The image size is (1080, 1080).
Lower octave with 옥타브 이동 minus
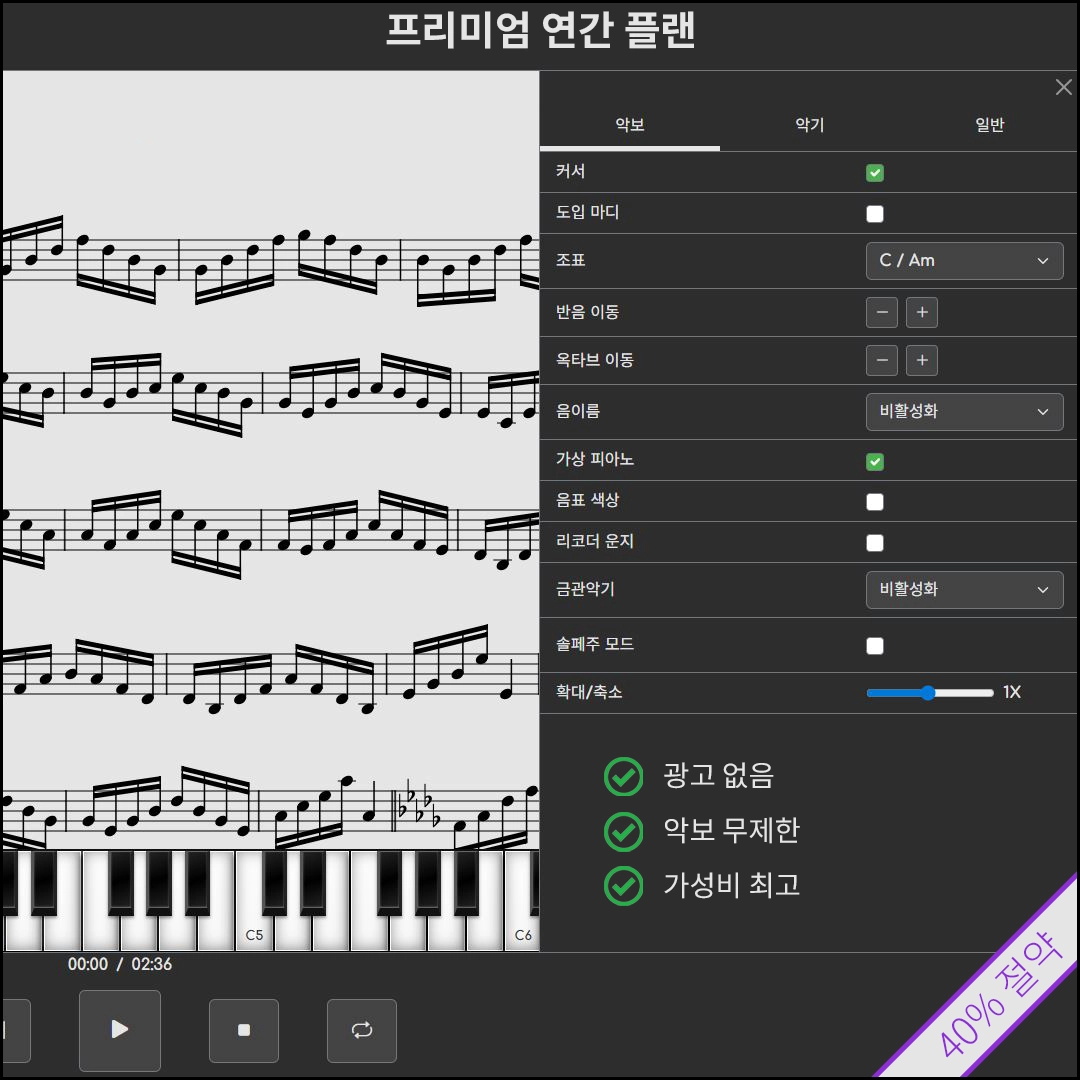click(881, 360)
